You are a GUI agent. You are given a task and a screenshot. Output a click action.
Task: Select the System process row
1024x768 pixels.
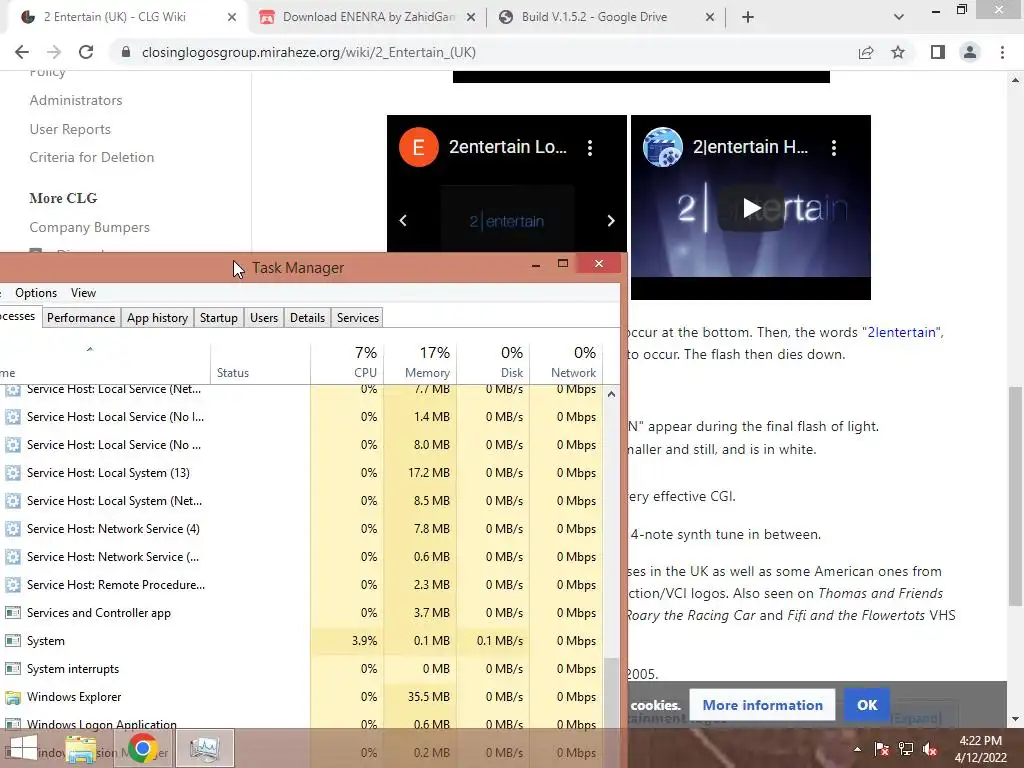point(300,641)
